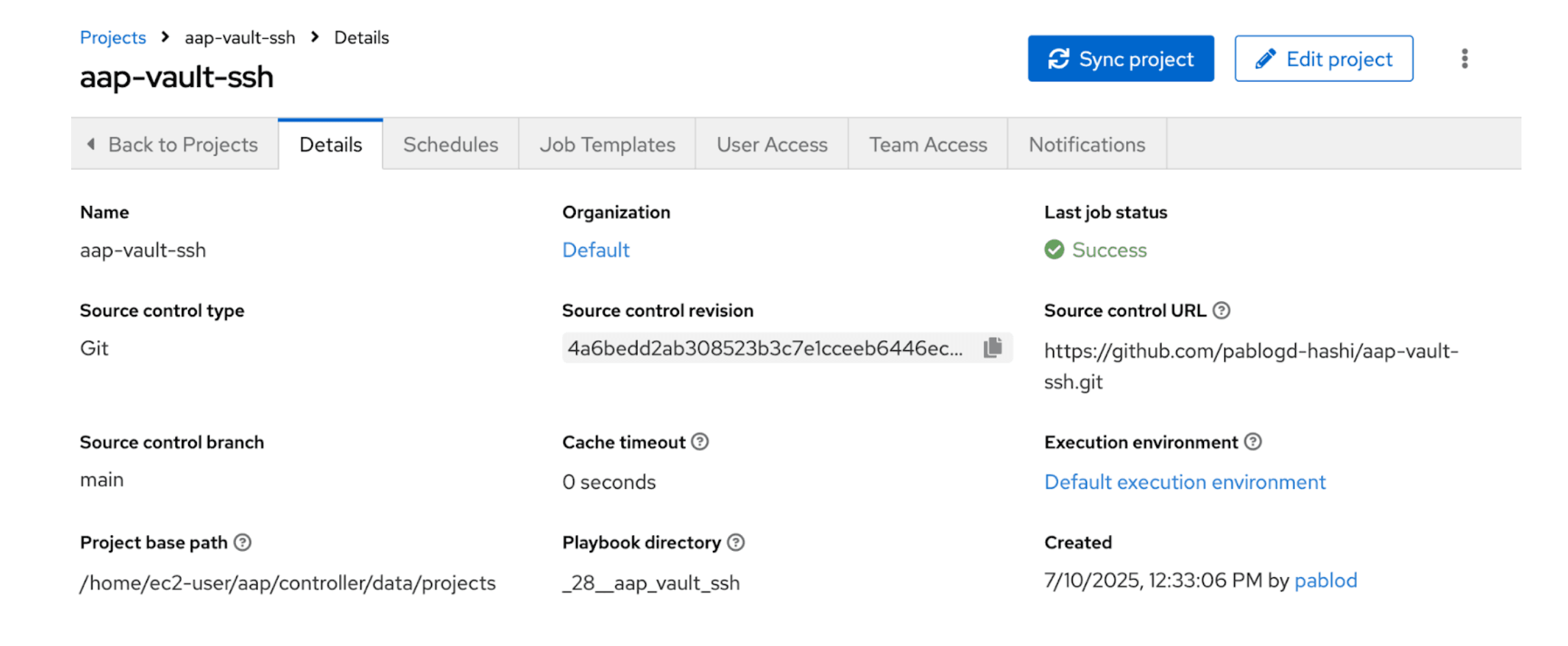
Task: Click Source control URL help icon
Action: [1221, 311]
